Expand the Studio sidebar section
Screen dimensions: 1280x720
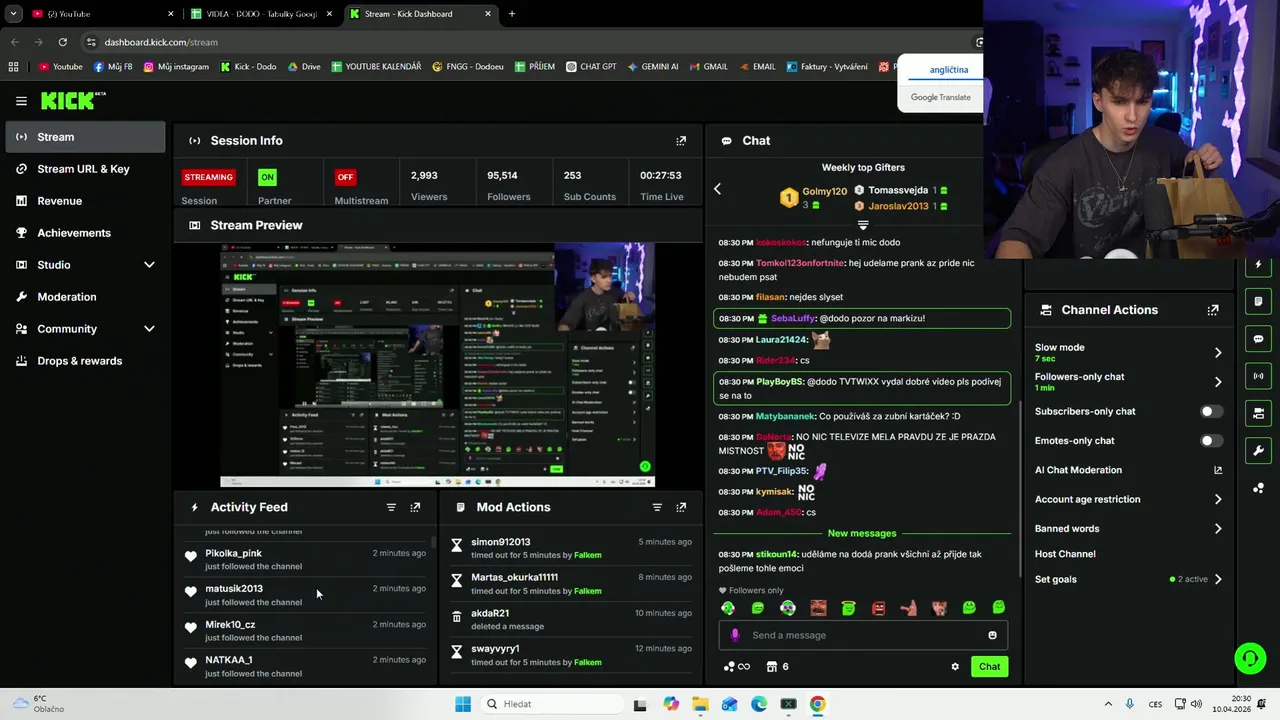149,265
